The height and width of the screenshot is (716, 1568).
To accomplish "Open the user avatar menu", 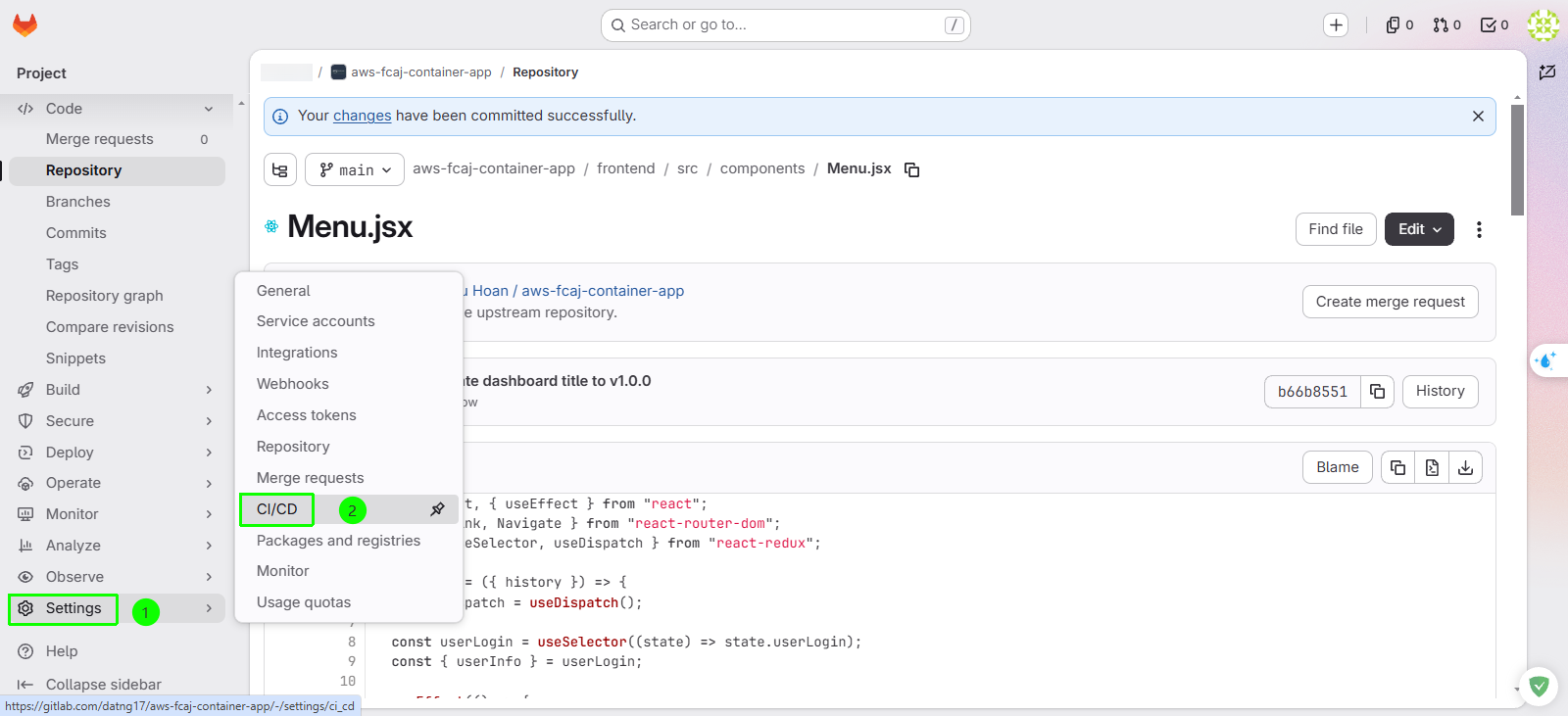I will pos(1543,25).
